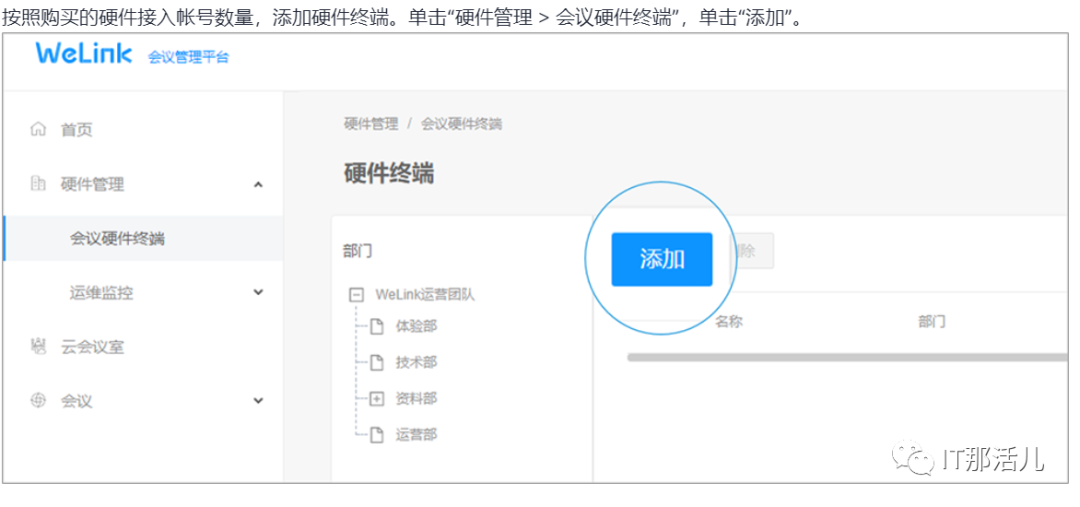Click the document icon beside 技术部
Image resolution: width=1080 pixels, height=507 pixels.
(376, 362)
